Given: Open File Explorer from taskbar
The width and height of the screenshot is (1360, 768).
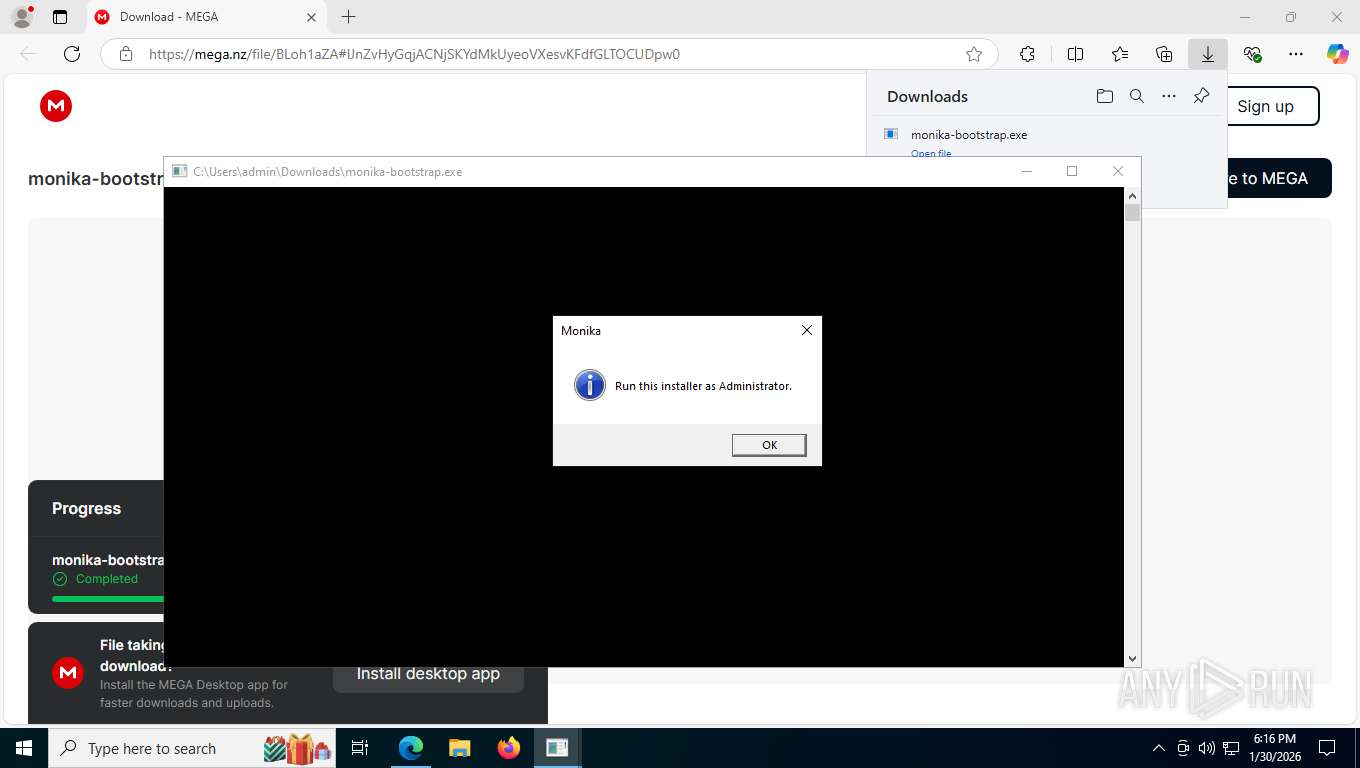Looking at the screenshot, I should 459,748.
